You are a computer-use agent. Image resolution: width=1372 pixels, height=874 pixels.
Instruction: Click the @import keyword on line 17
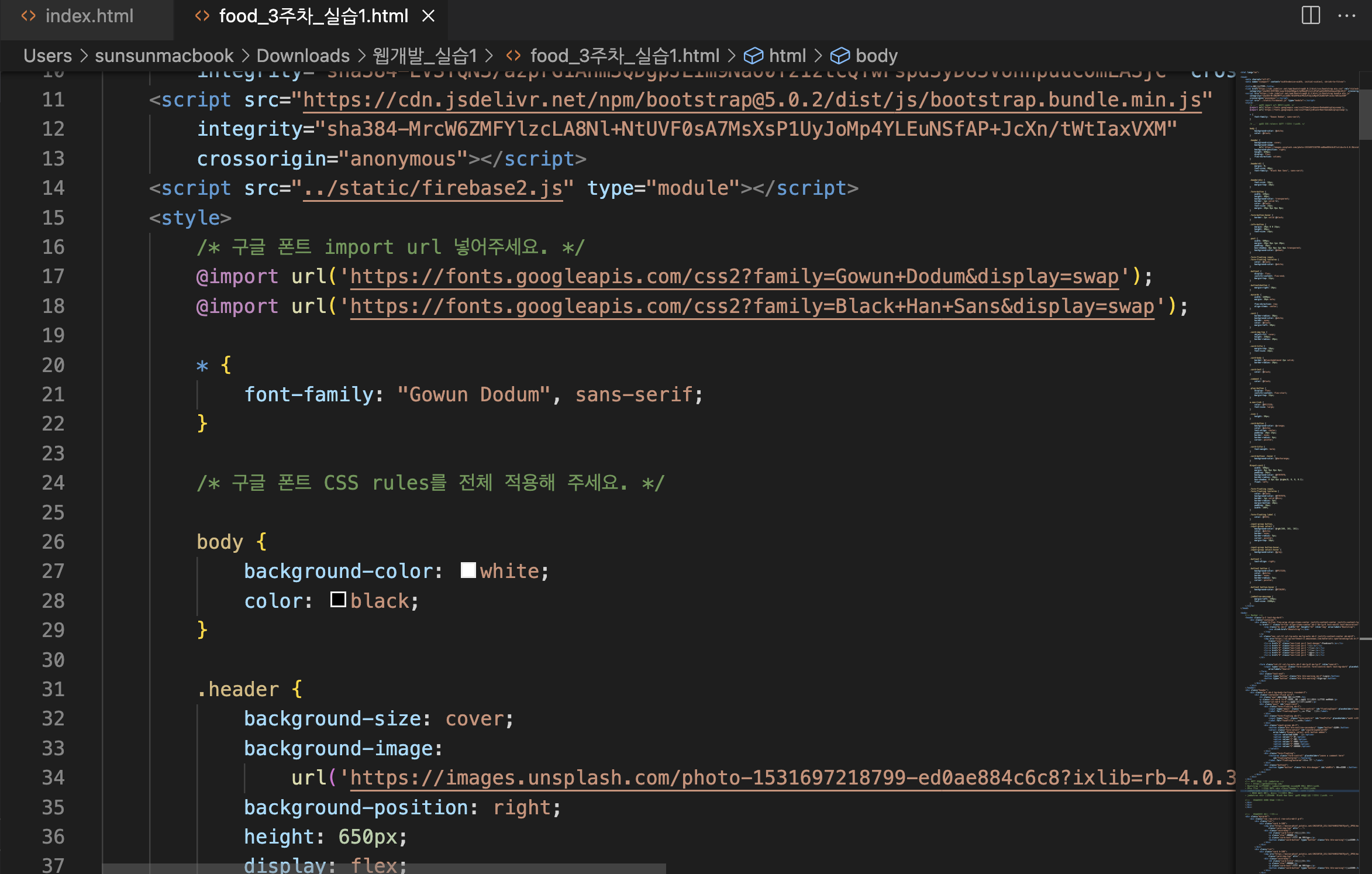coord(237,277)
